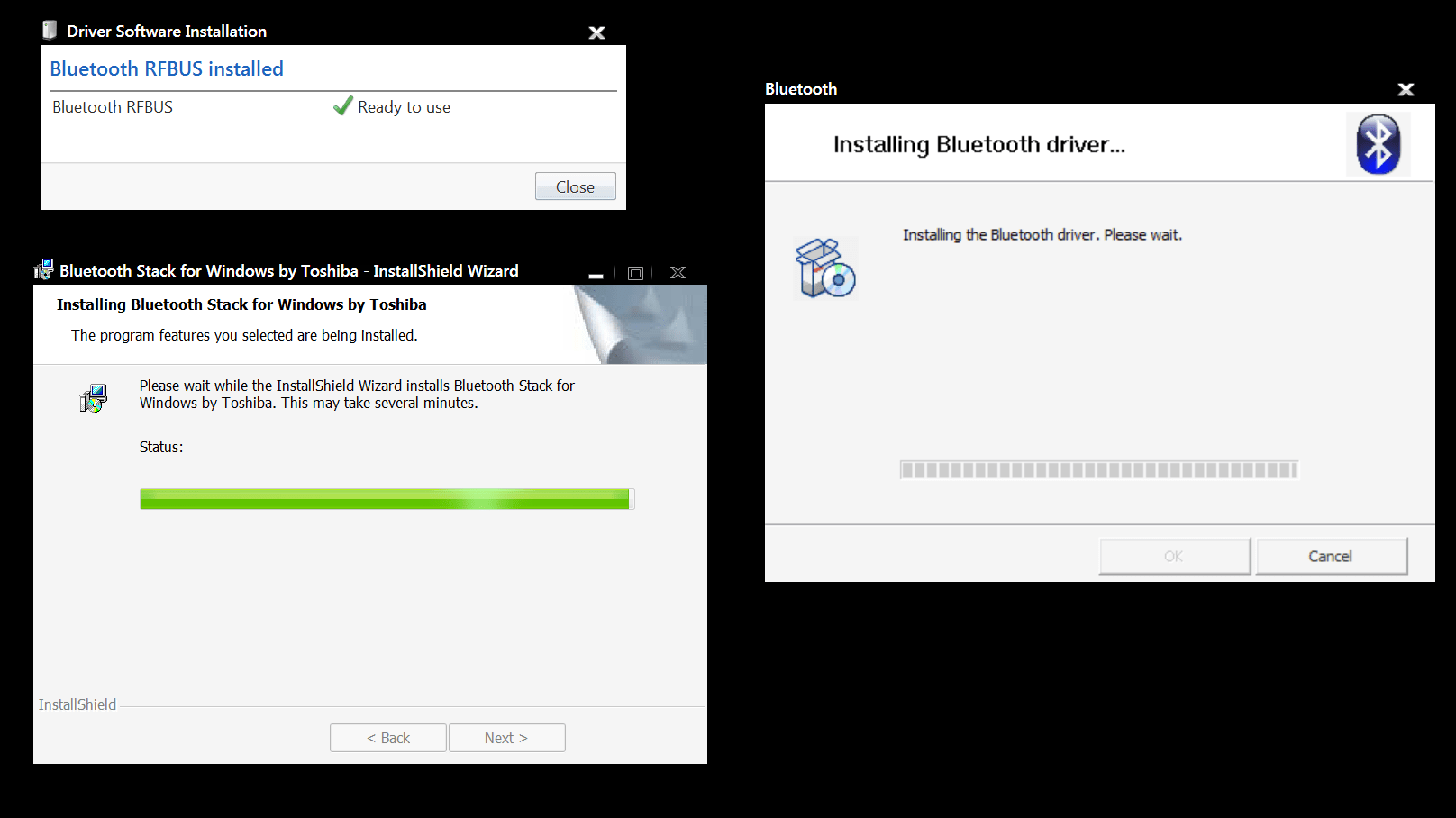Click the InstallShield Wizard window title text
This screenshot has width=1456, height=818.
coord(289,271)
